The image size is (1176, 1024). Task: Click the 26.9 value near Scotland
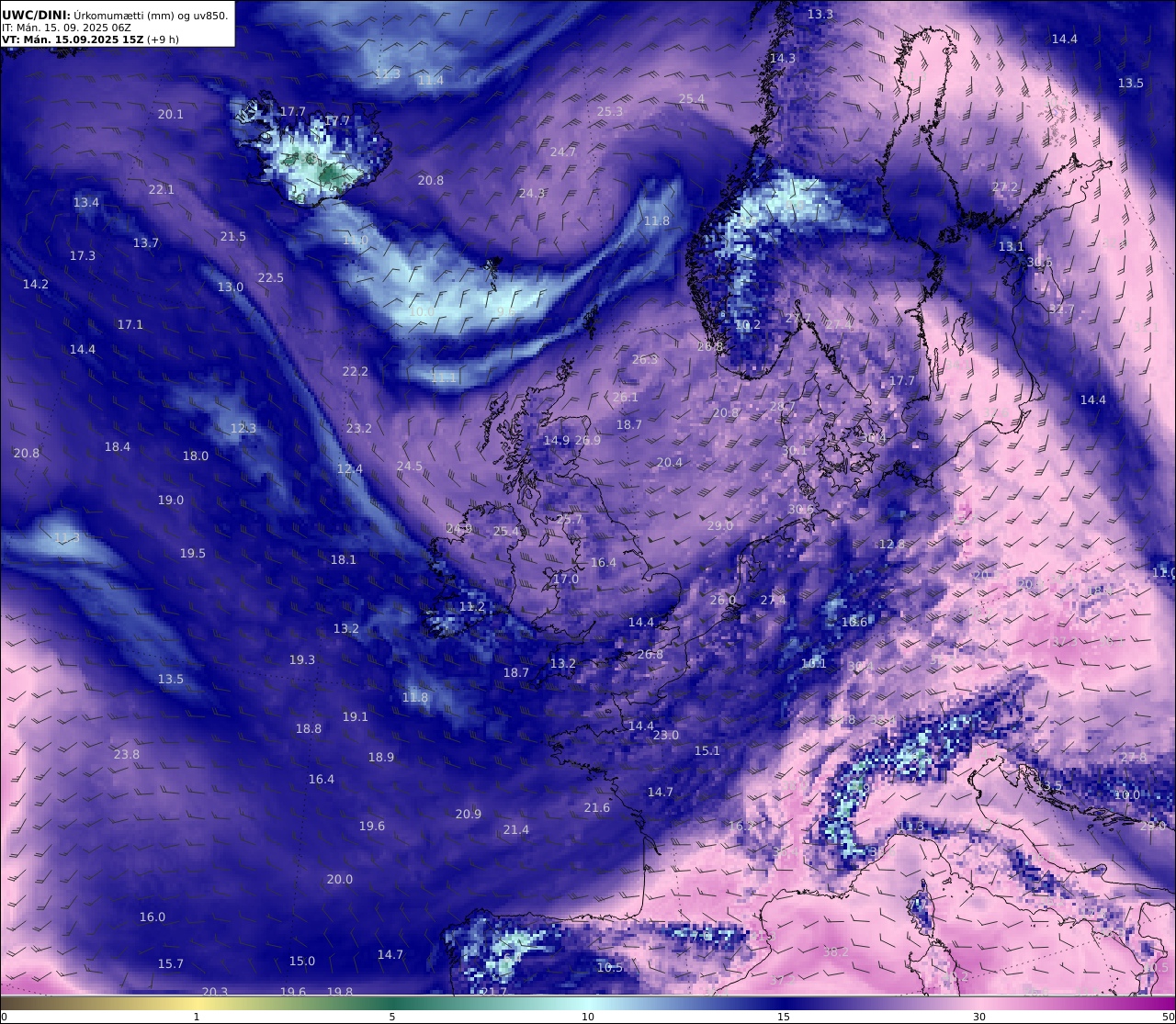click(588, 441)
